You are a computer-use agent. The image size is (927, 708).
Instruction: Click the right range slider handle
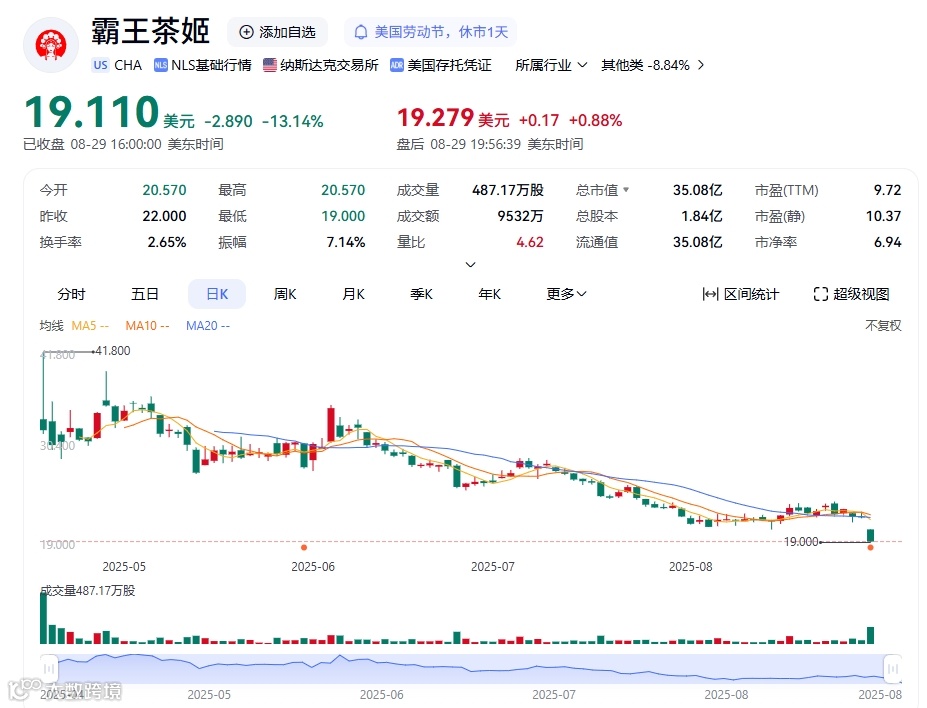tap(893, 669)
